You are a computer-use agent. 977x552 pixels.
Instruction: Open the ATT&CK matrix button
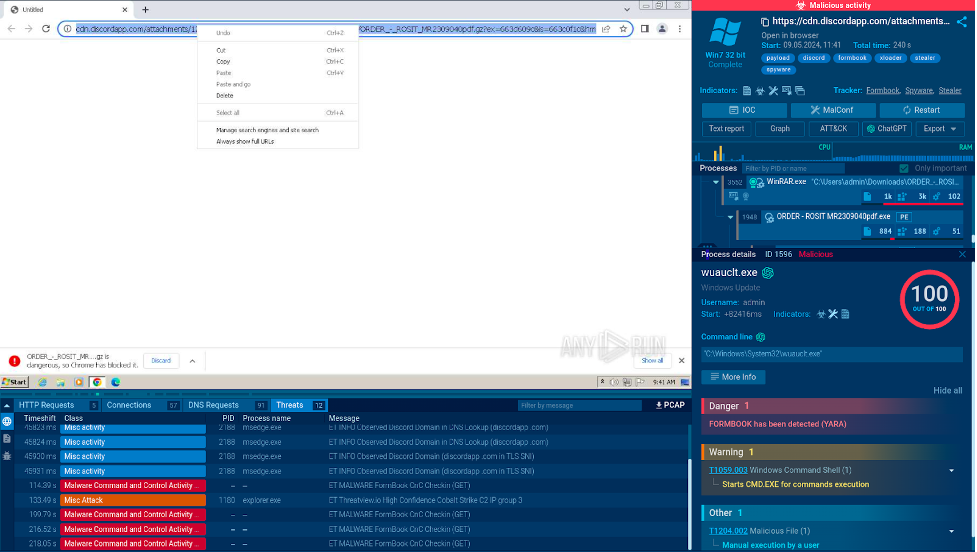coord(833,129)
